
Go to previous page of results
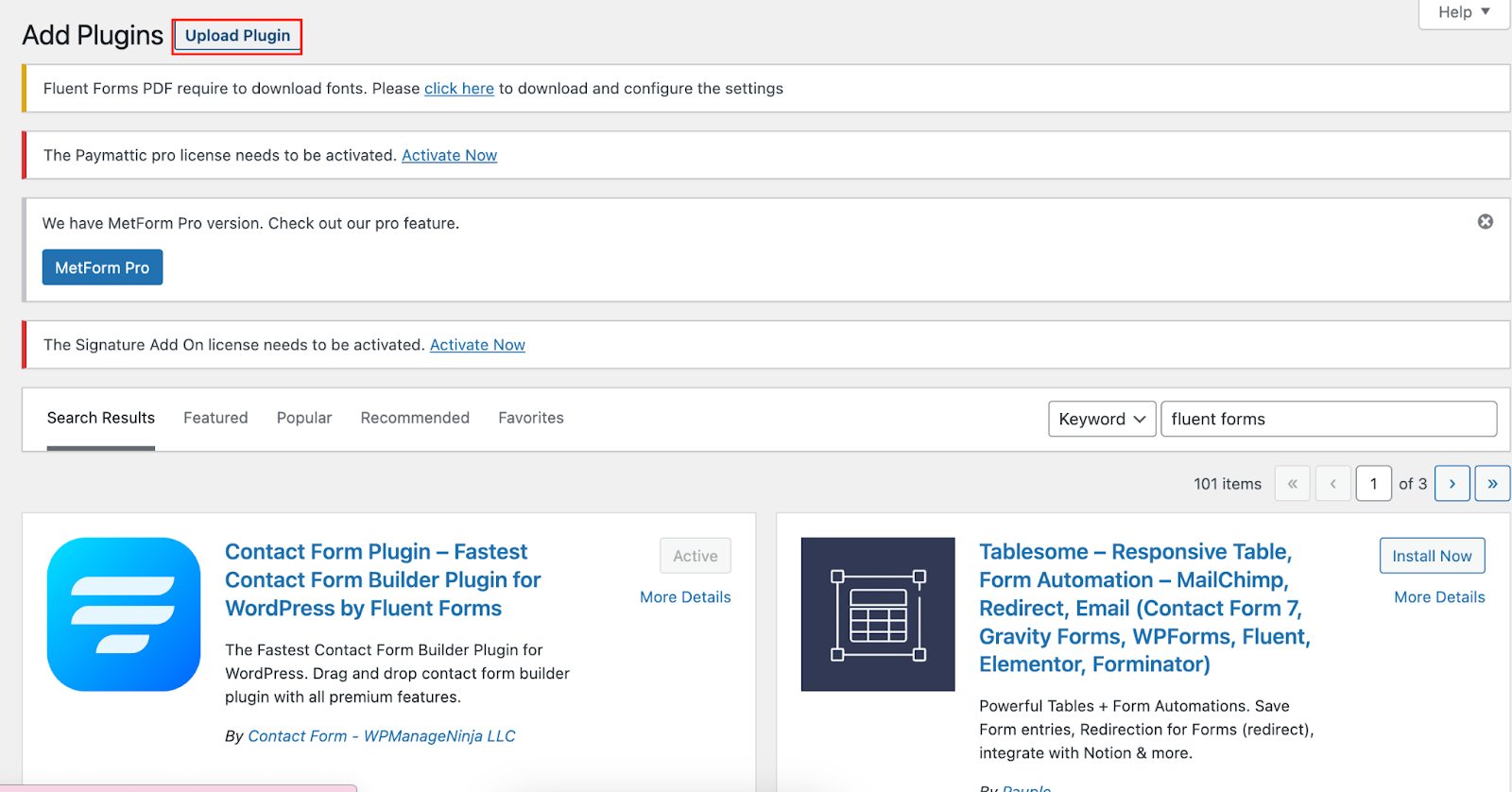coord(1332,483)
